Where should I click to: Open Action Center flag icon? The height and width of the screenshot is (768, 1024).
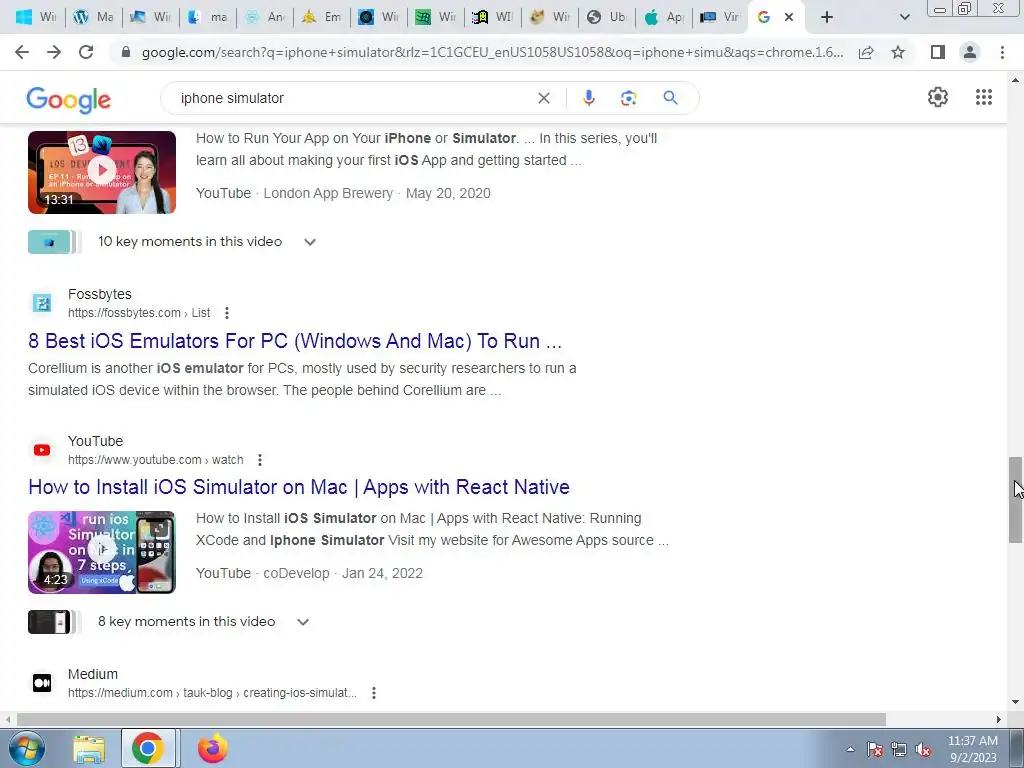tap(875, 750)
